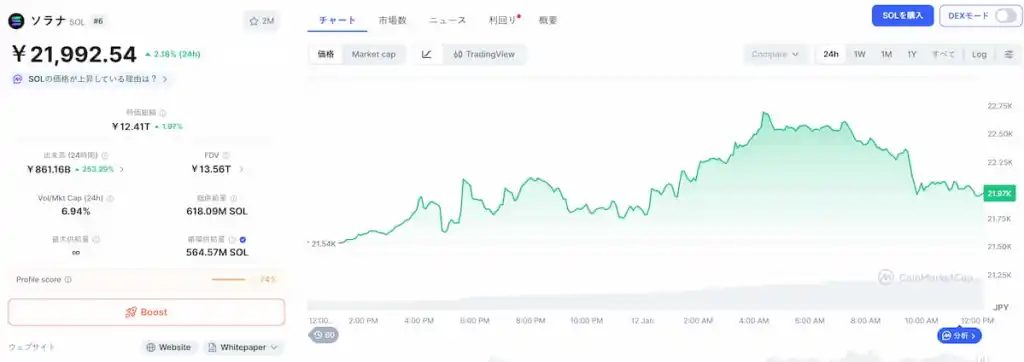
Task: Click the clock 60 history badge
Action: click(323, 335)
